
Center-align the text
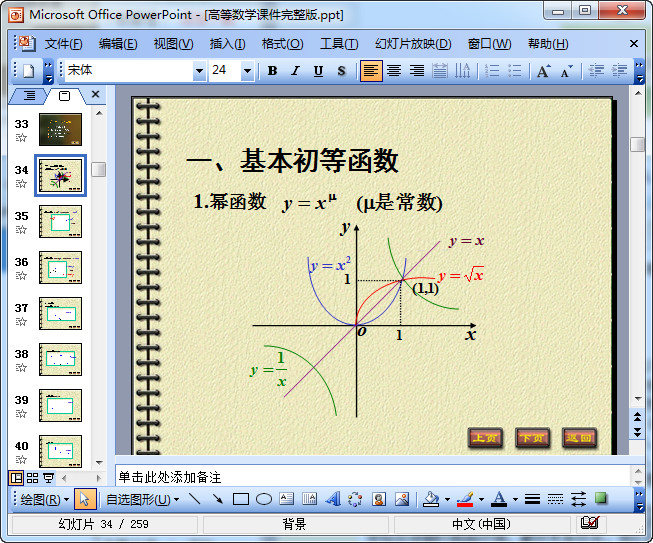point(394,71)
